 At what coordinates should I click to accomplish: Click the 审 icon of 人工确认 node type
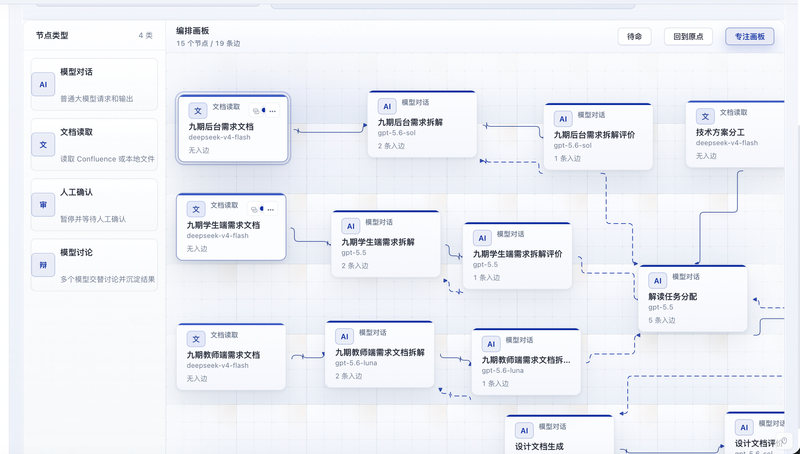[43, 205]
